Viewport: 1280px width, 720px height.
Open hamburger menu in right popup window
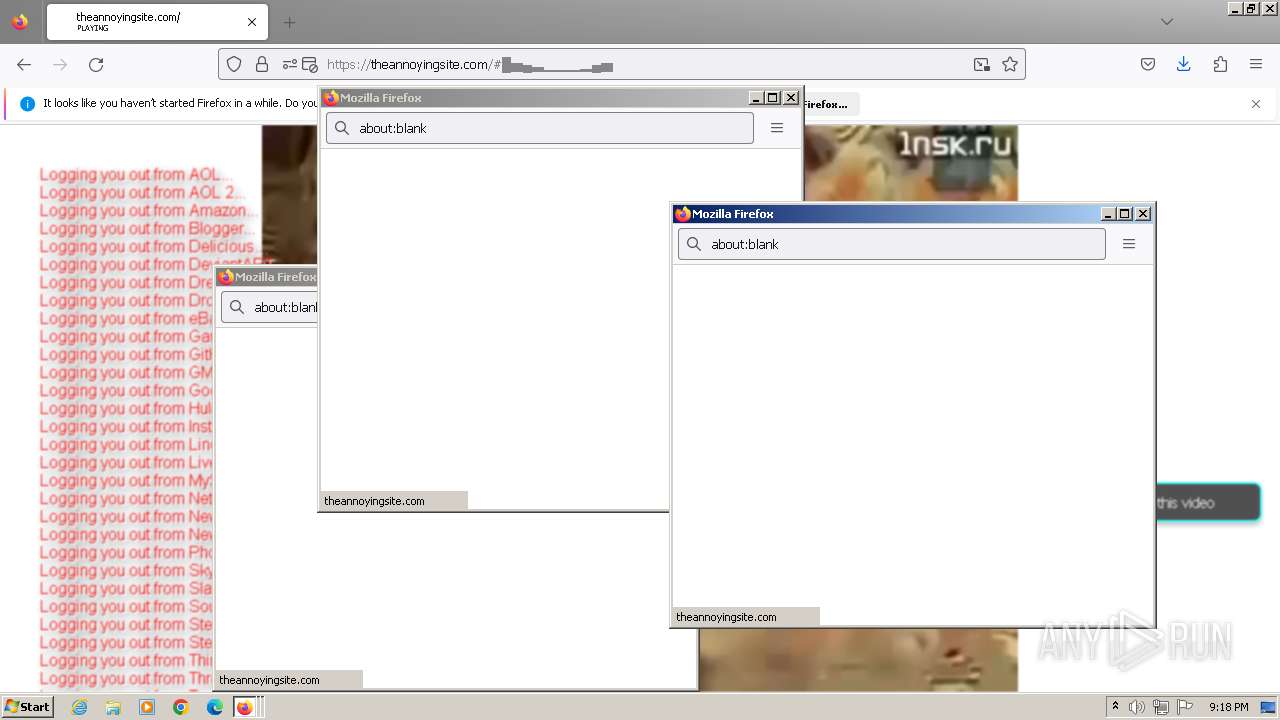1129,244
